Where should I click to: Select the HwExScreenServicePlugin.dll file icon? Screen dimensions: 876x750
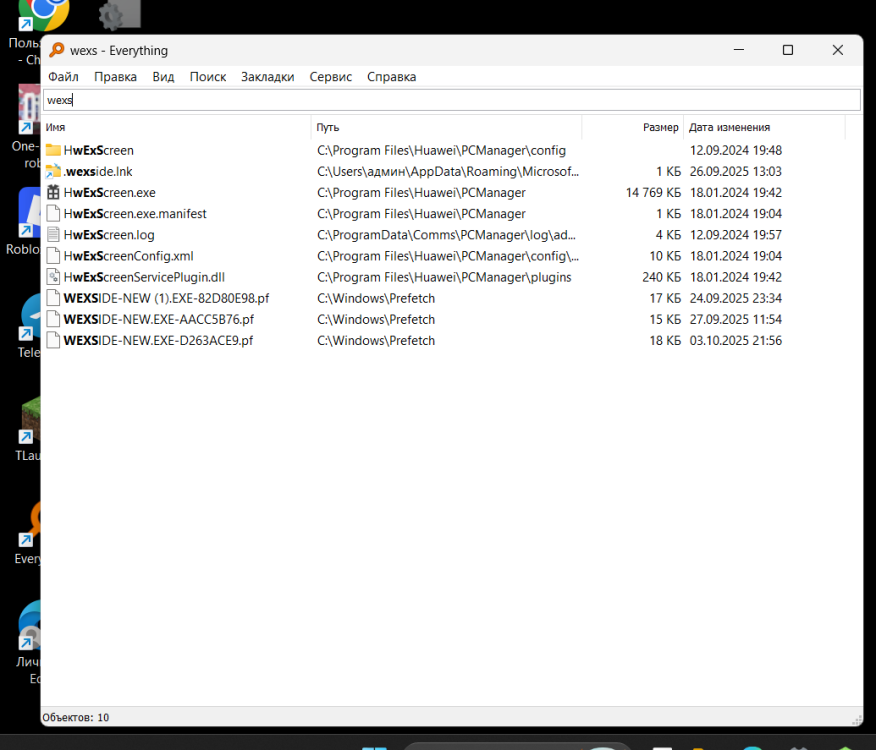tap(53, 277)
